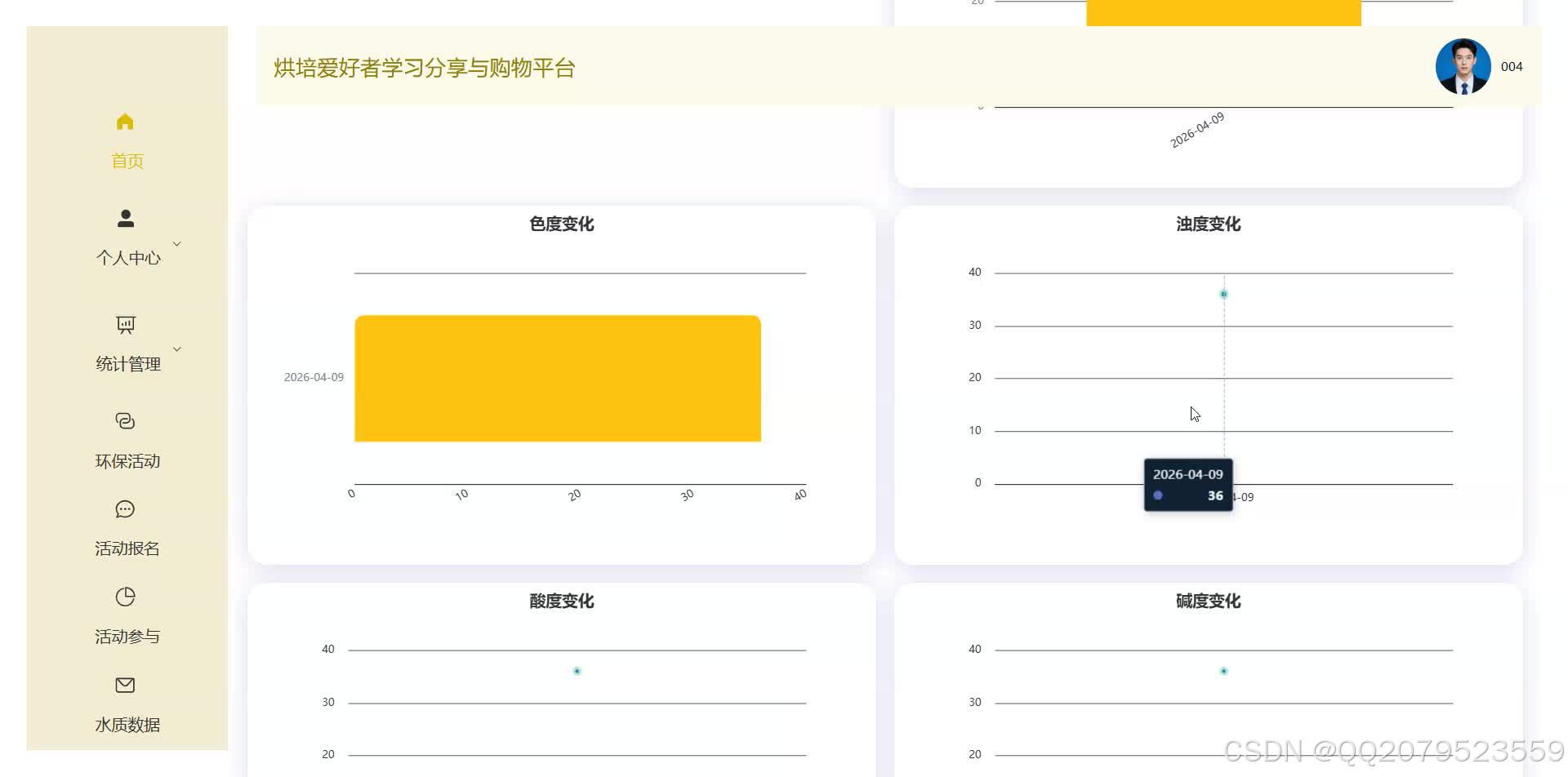Click the 2026-04-09 axis label in 色度变化
Screen dimensions: 1568x777
click(314, 377)
